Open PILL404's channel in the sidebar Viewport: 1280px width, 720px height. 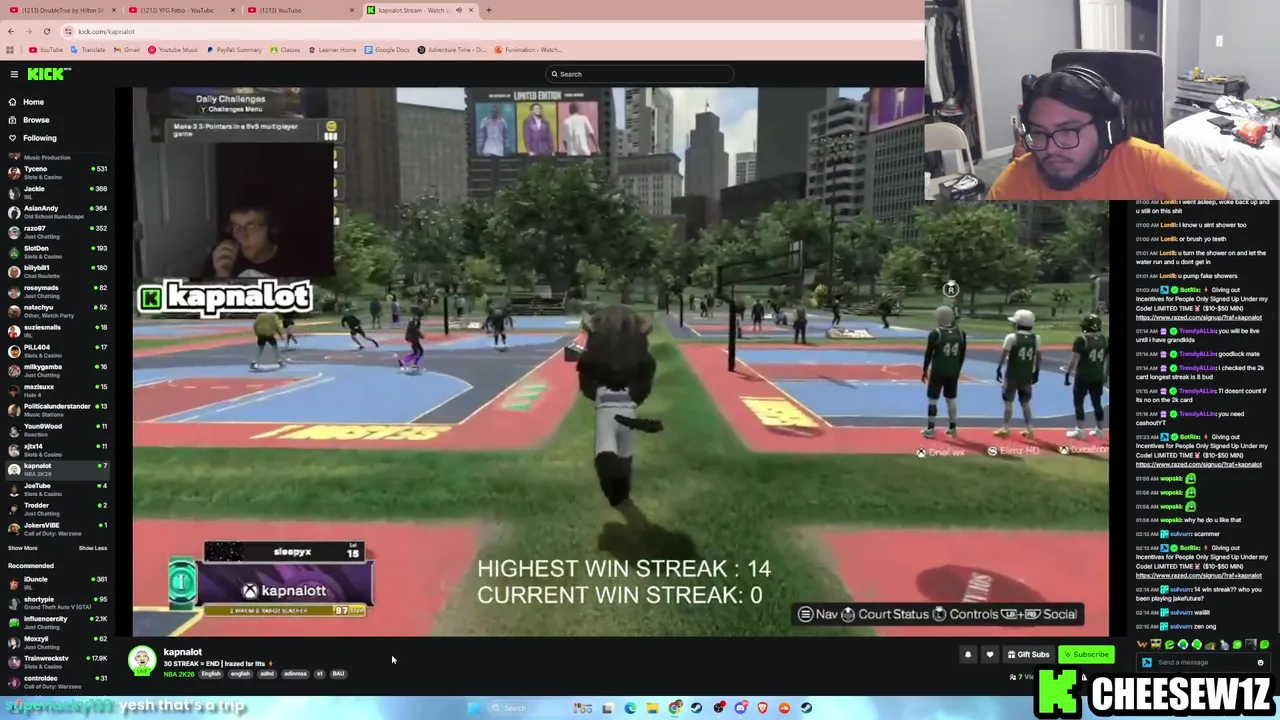[56, 350]
